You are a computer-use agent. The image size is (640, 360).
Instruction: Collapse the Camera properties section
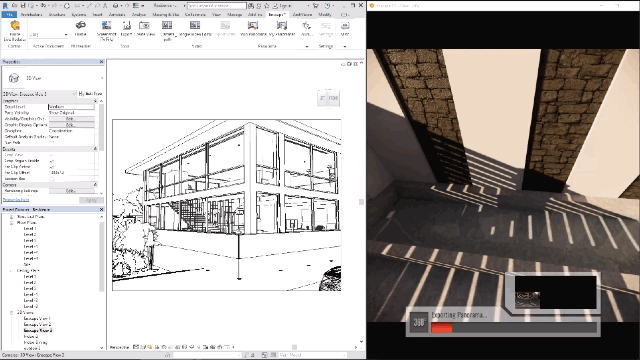(96, 185)
